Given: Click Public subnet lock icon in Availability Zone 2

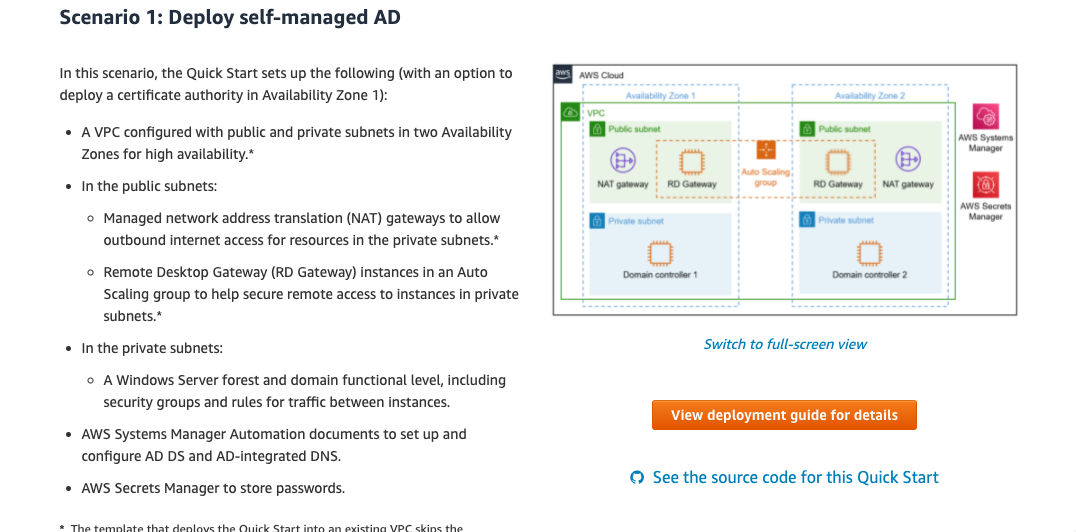Looking at the screenshot, I should pyautogui.click(x=807, y=129).
